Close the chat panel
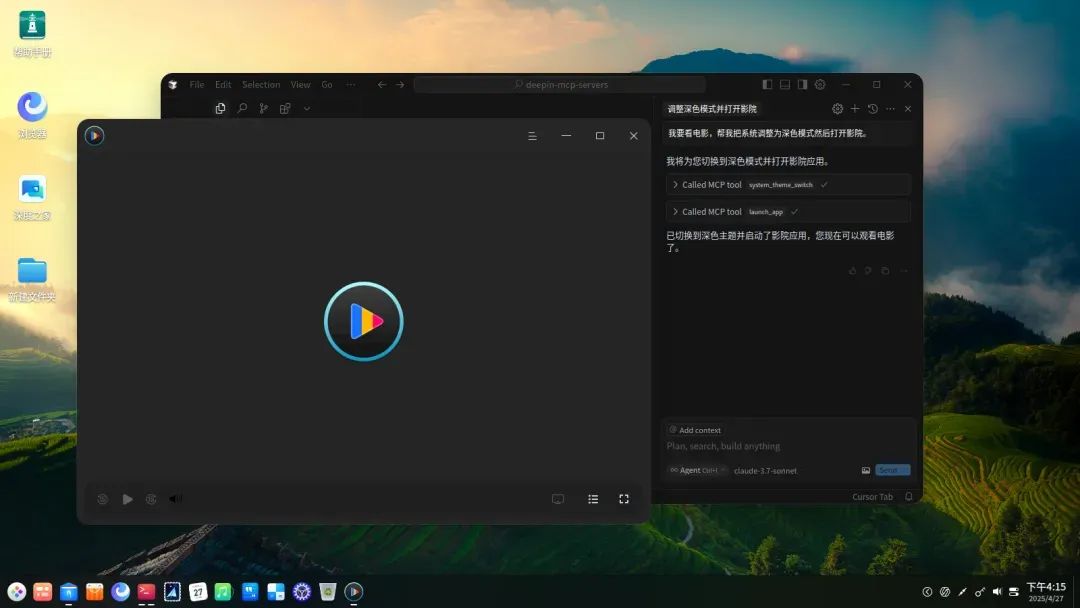 (908, 109)
